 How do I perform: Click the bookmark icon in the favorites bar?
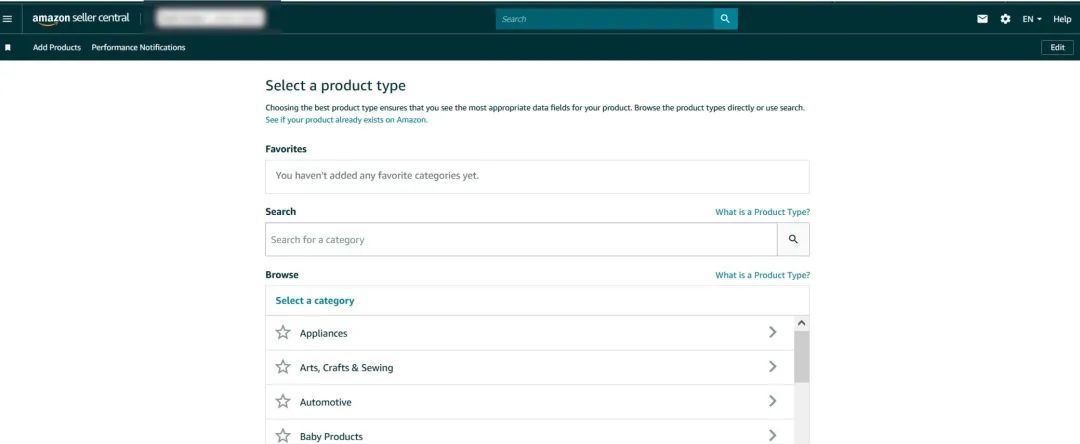click(x=8, y=47)
